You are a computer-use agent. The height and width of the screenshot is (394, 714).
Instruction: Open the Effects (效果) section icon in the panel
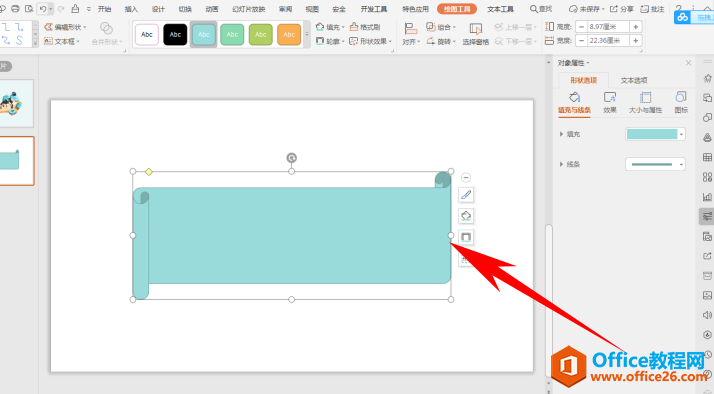(610, 97)
